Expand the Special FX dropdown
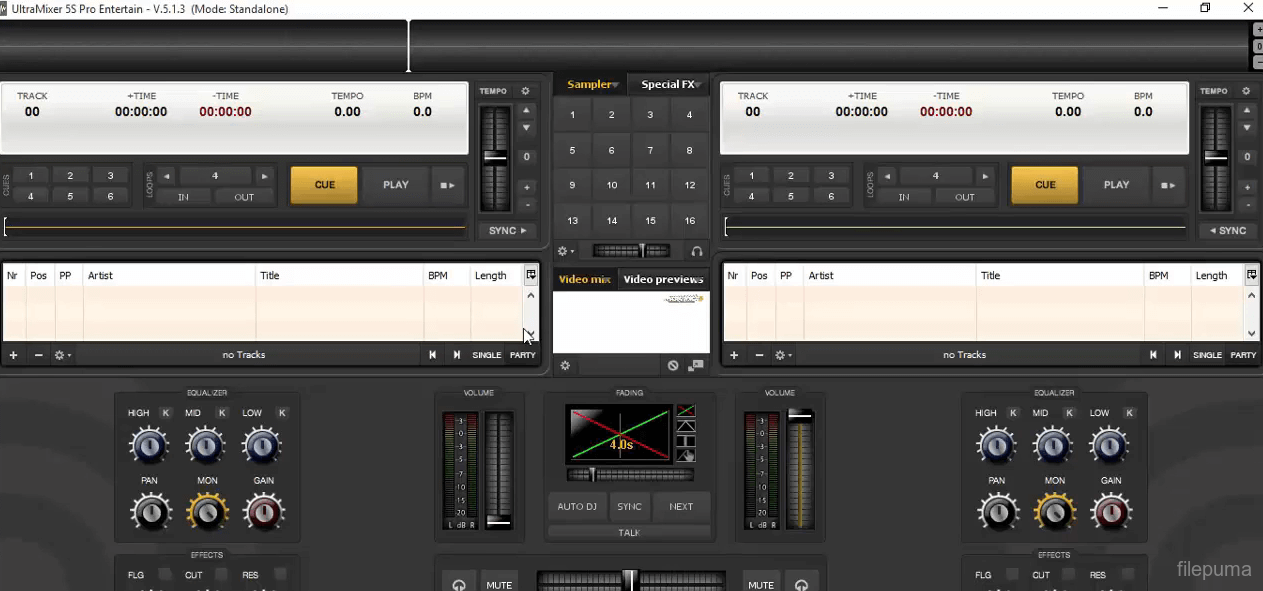 699,85
